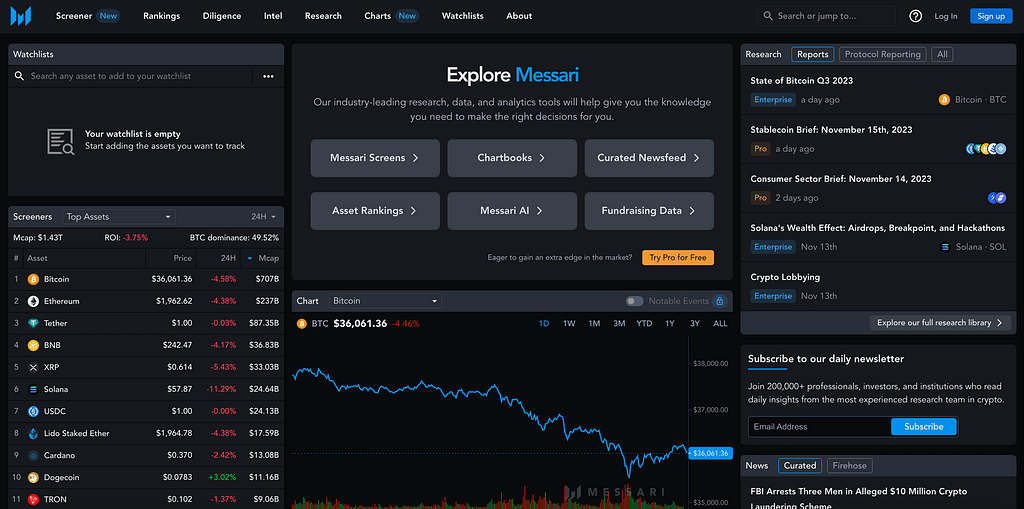Viewport: 1024px width, 509px height.
Task: Click Try Pro for Free
Action: pyautogui.click(x=678, y=257)
